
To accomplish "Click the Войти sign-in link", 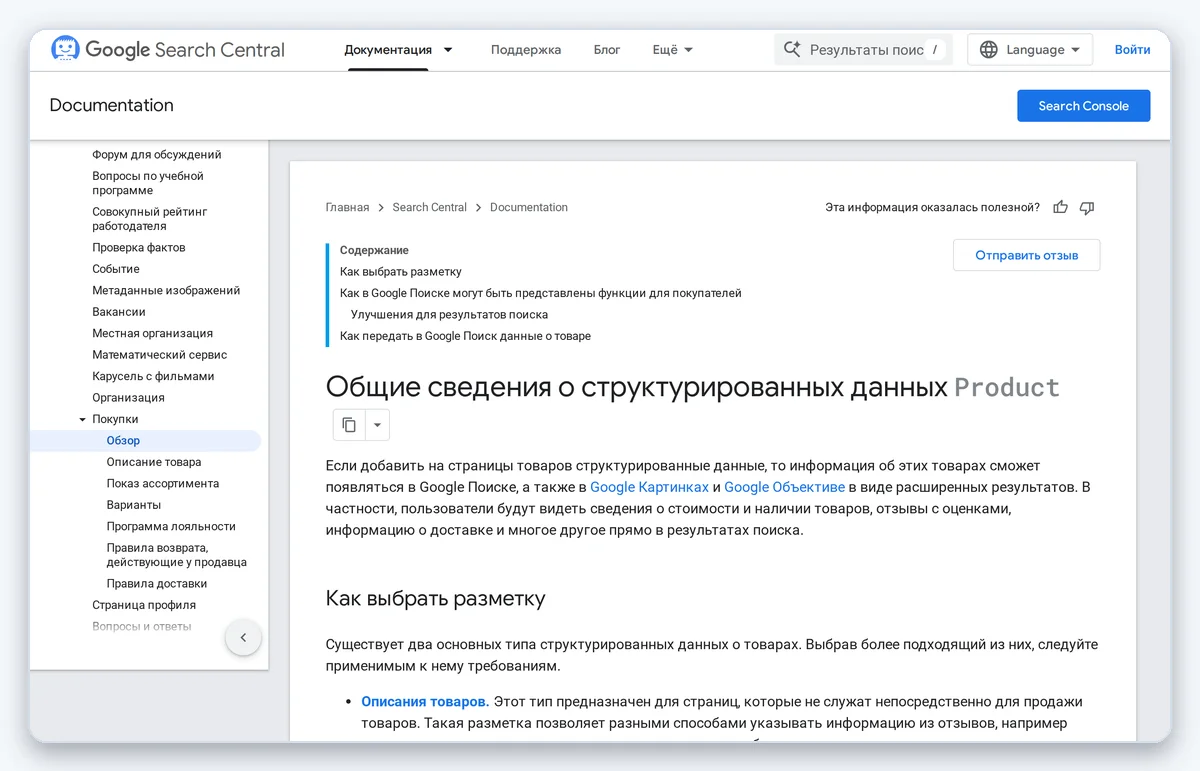I will pos(1132,49).
